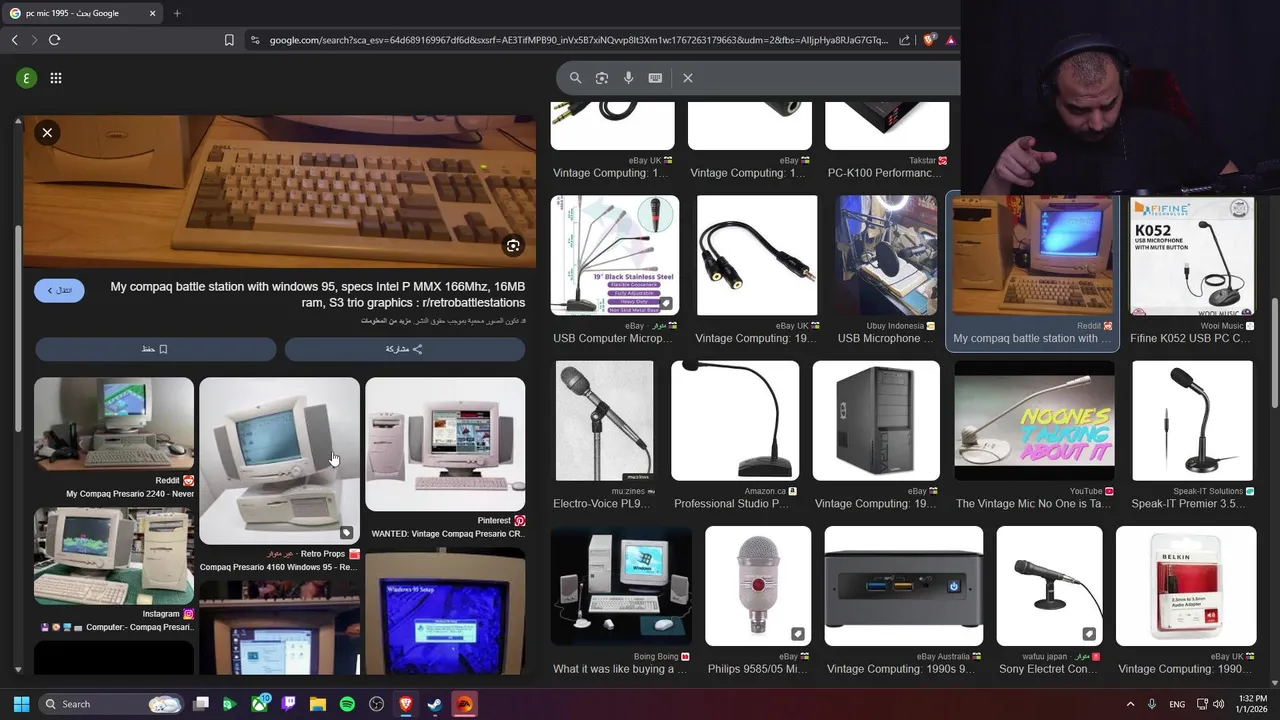Reload the current page
Screen dimensions: 1280x720
54,40
